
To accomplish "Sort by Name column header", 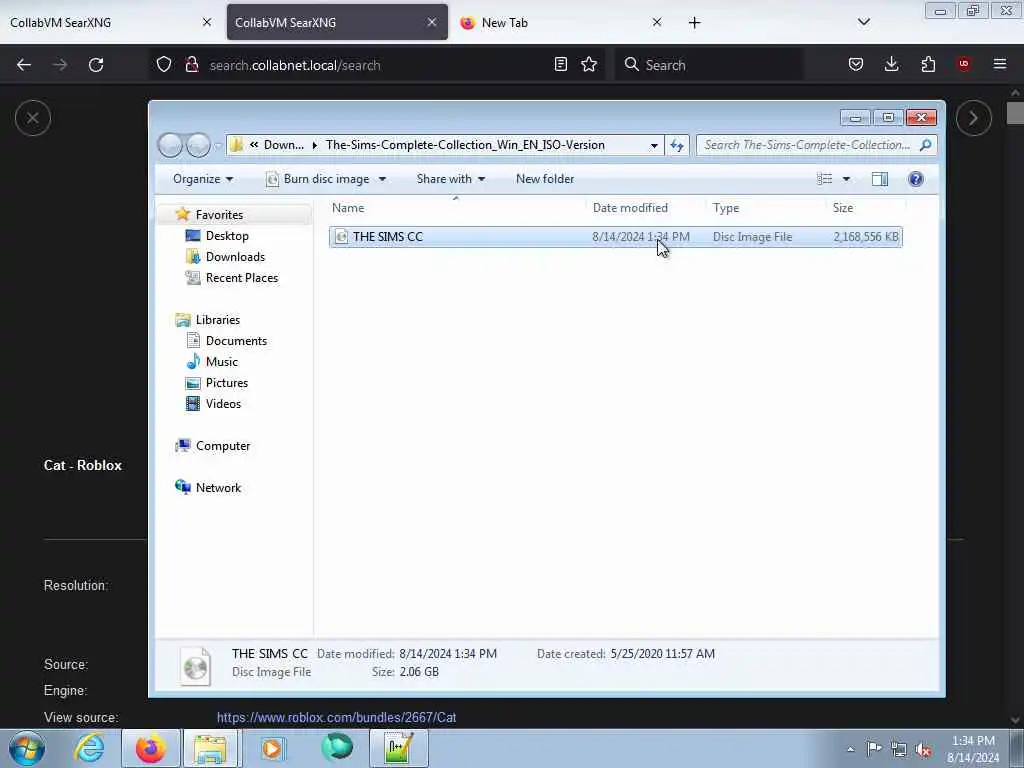I will click(456, 208).
